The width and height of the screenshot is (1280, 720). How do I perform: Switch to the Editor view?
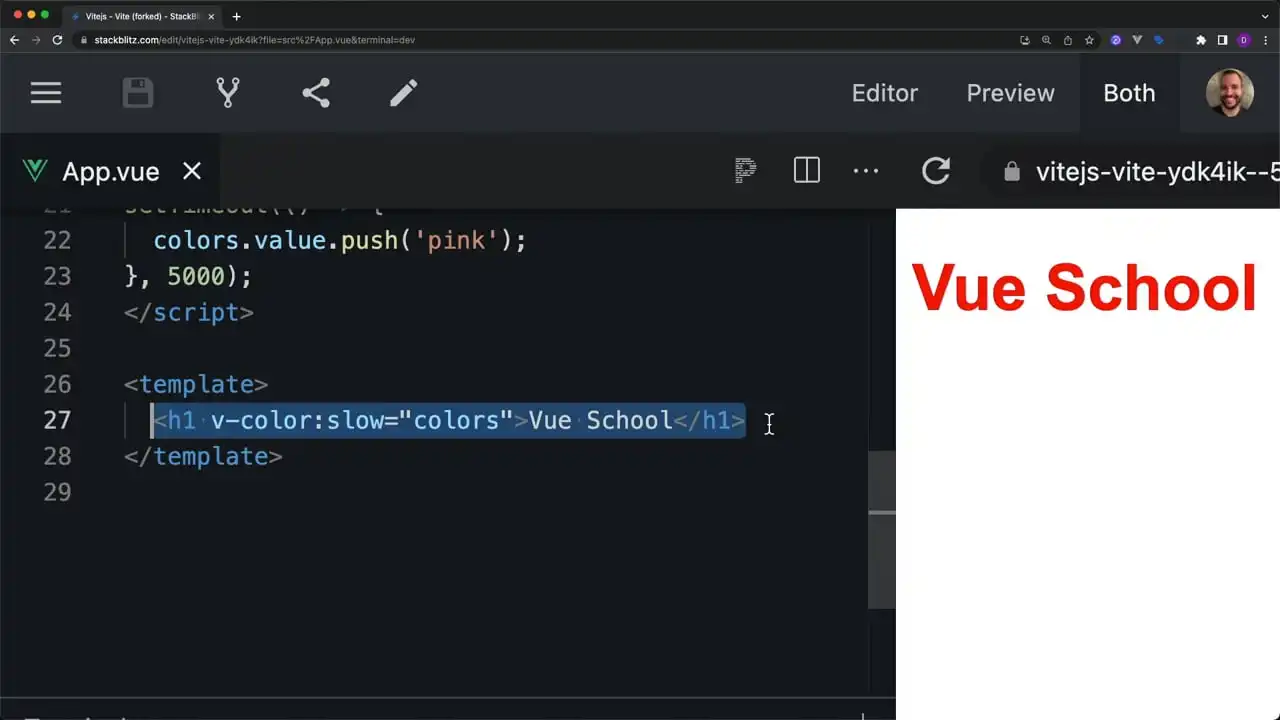point(885,93)
